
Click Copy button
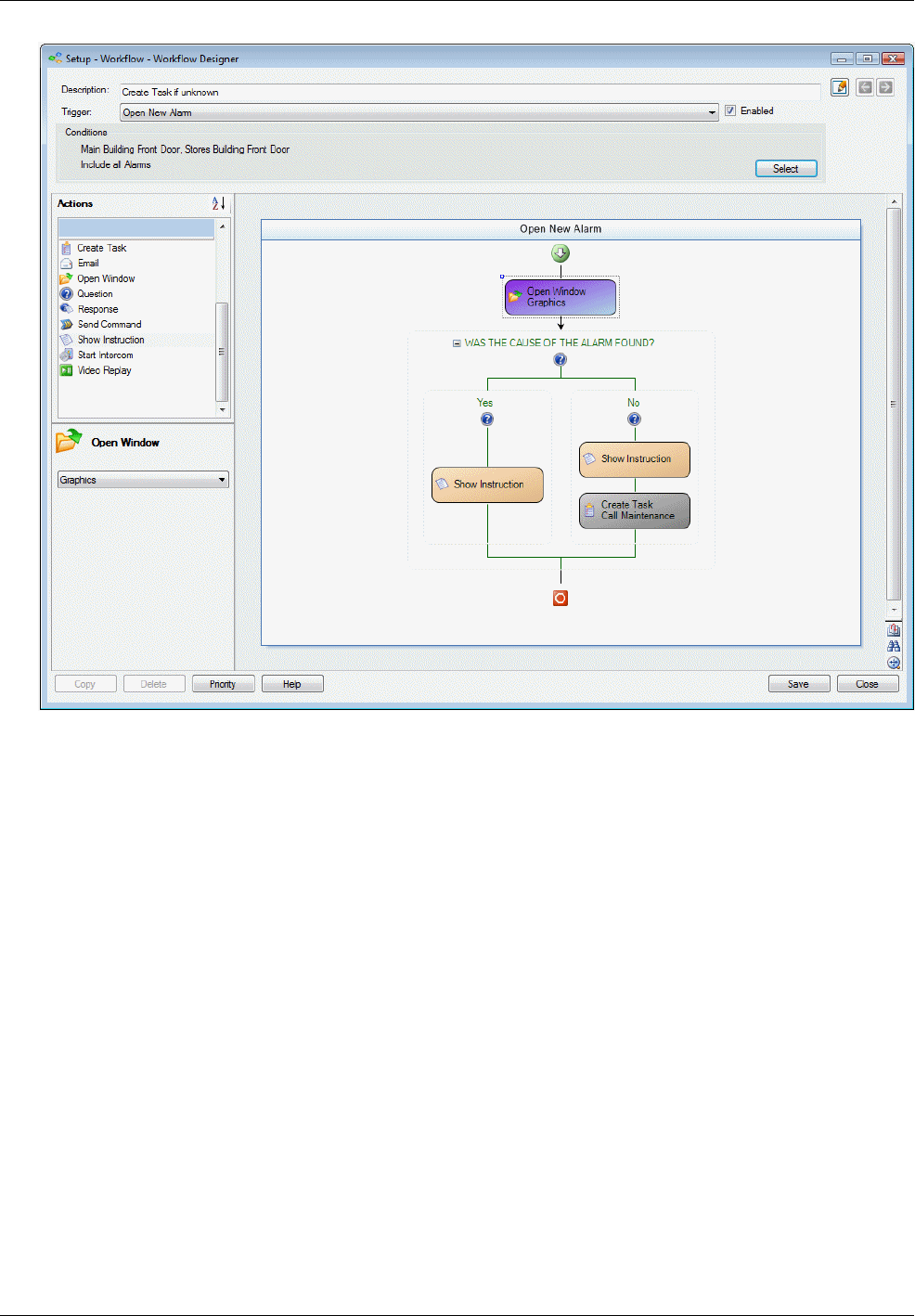tap(85, 684)
